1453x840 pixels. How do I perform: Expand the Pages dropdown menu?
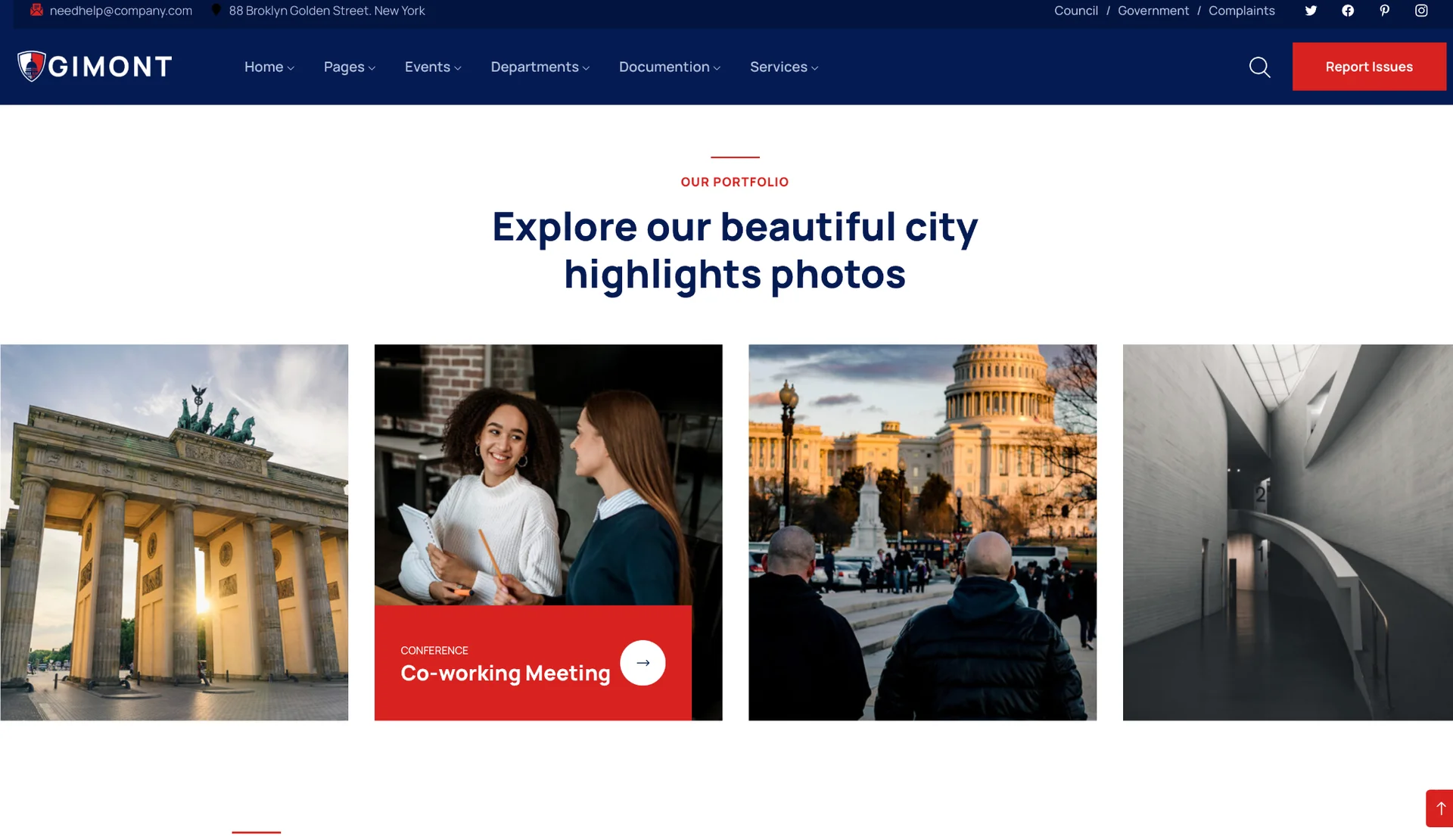tap(349, 67)
